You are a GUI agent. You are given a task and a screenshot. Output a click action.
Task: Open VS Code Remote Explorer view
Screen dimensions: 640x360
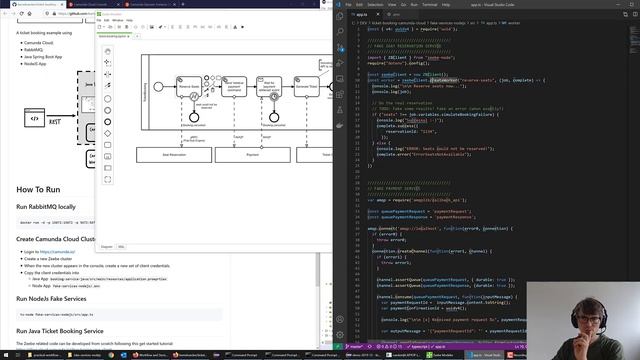(x=340, y=79)
